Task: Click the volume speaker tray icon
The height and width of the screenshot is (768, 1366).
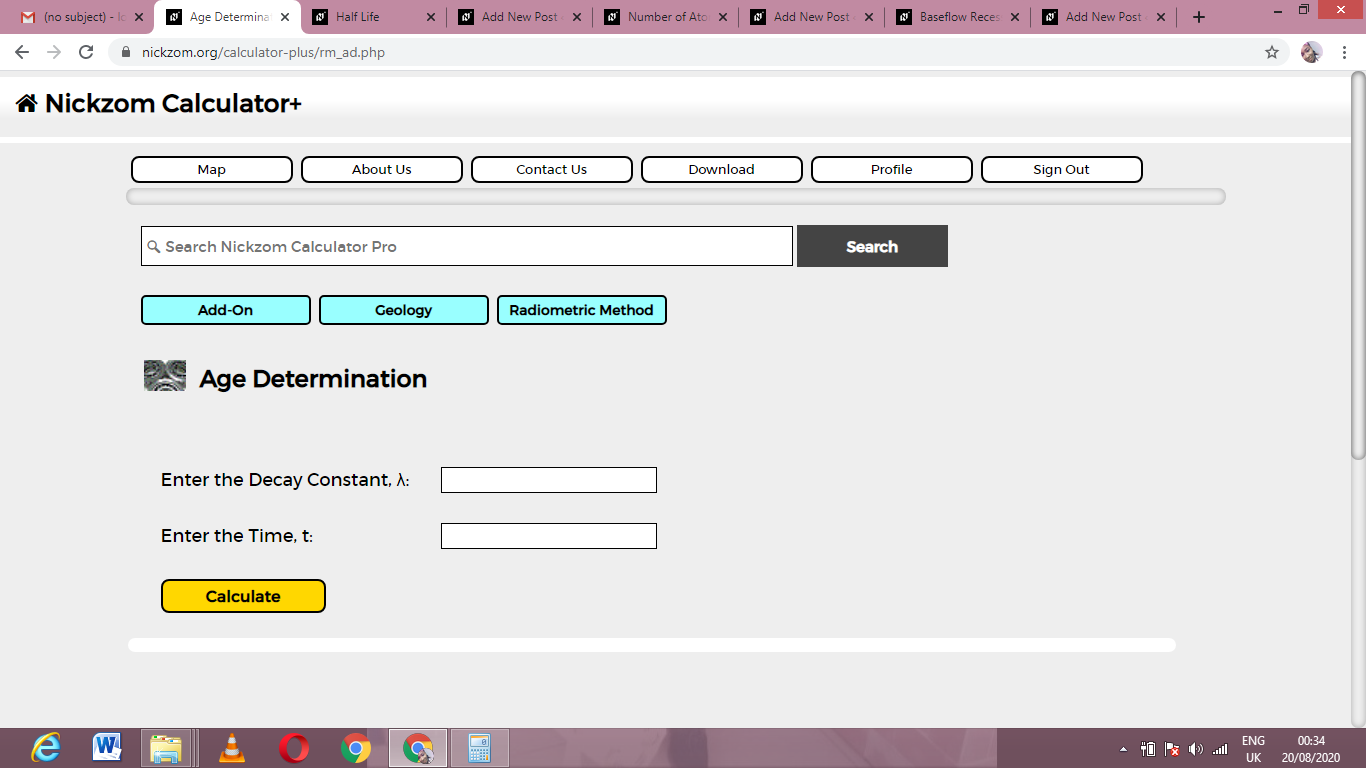Action: (x=1196, y=749)
